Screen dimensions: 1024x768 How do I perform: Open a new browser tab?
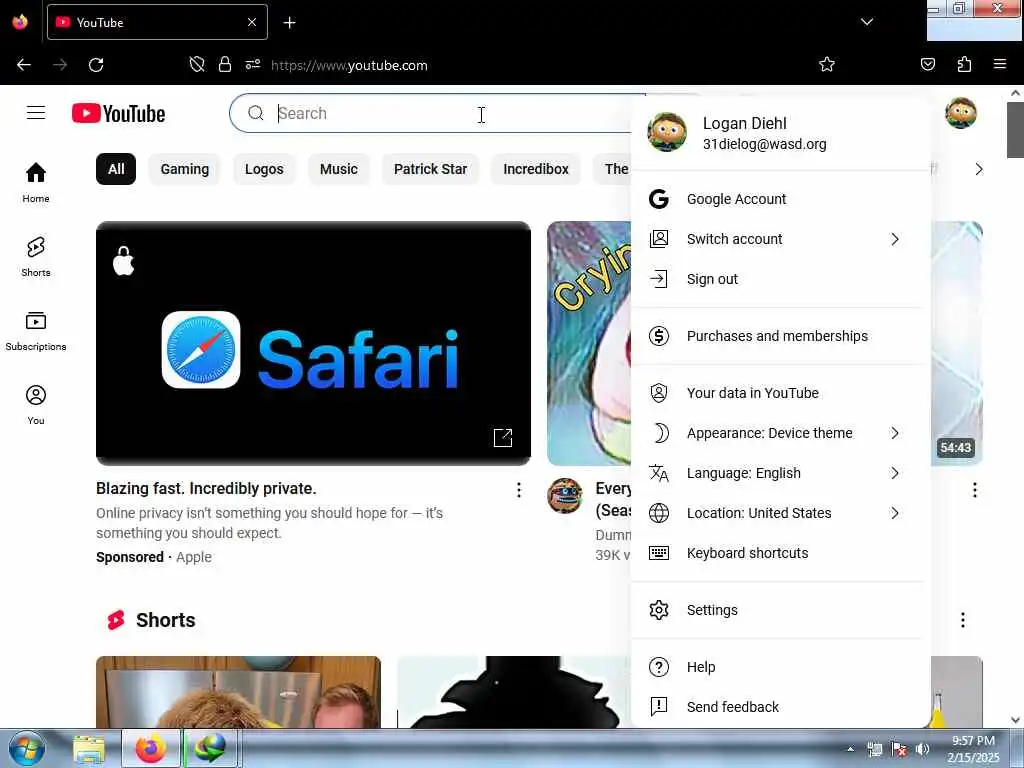tap(289, 23)
